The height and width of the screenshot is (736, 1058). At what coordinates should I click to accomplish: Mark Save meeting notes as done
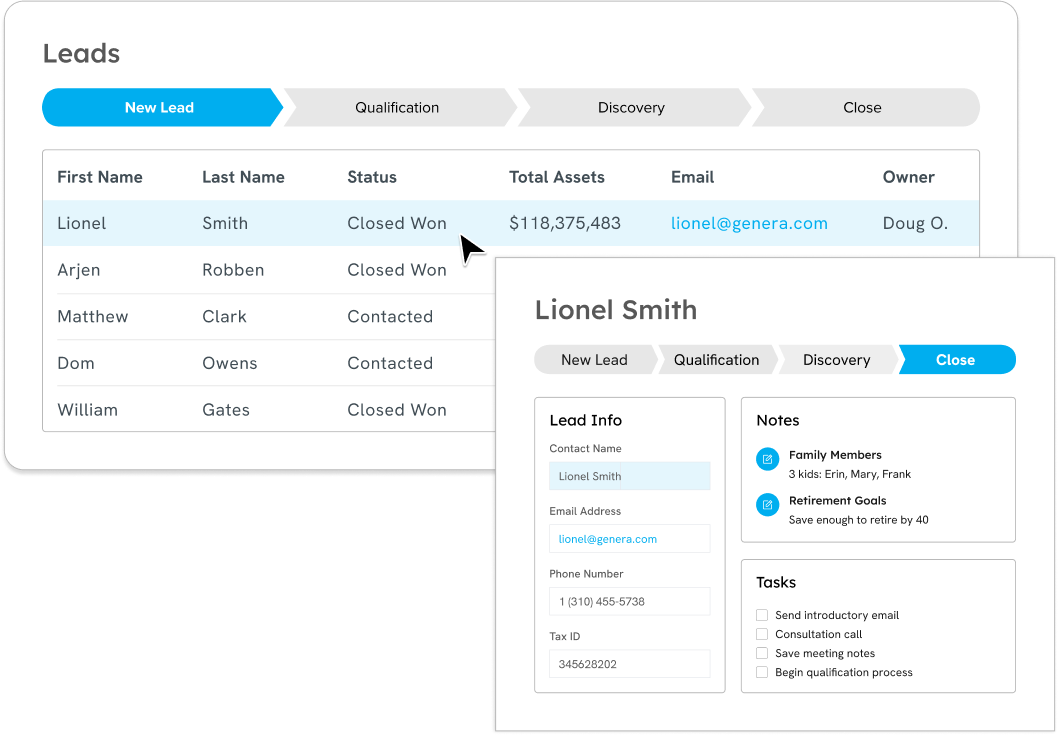762,653
